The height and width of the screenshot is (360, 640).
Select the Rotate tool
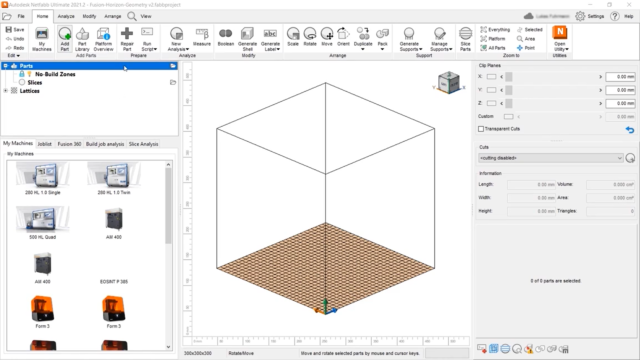(x=310, y=37)
